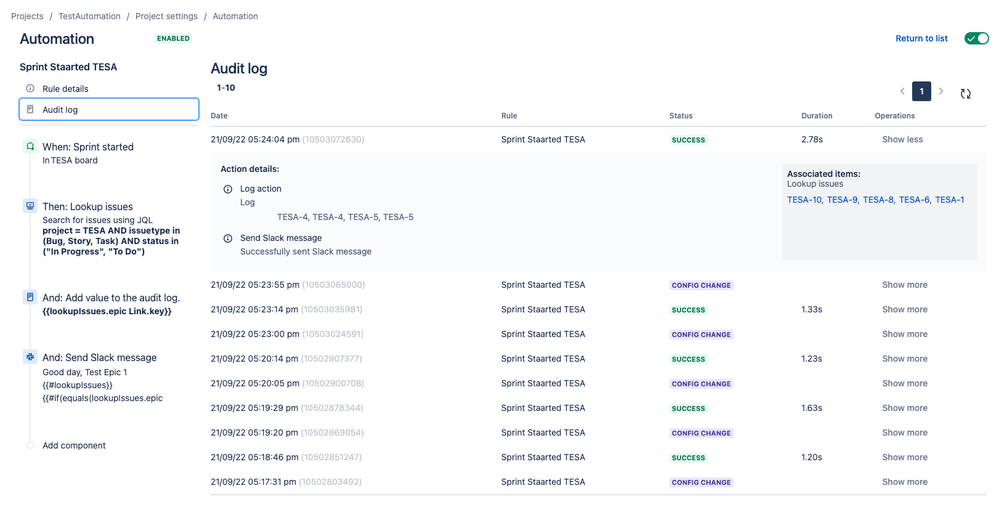
Task: Click the Rule column header
Action: click(x=509, y=116)
